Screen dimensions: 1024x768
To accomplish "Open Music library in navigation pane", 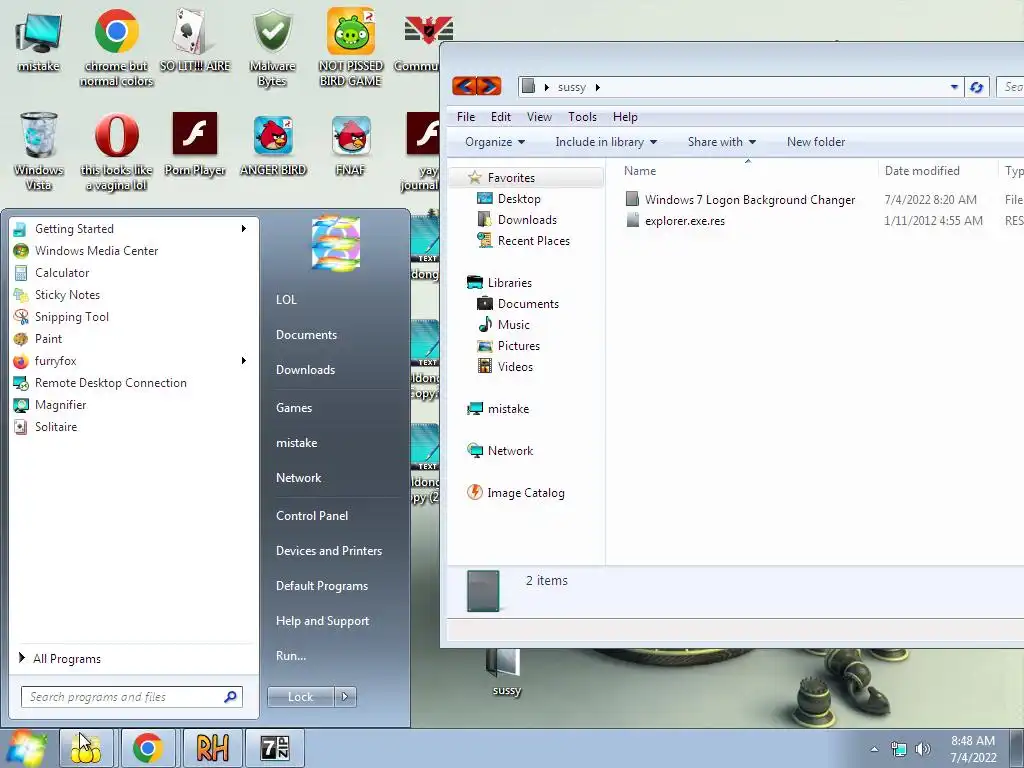I will click(513, 325).
